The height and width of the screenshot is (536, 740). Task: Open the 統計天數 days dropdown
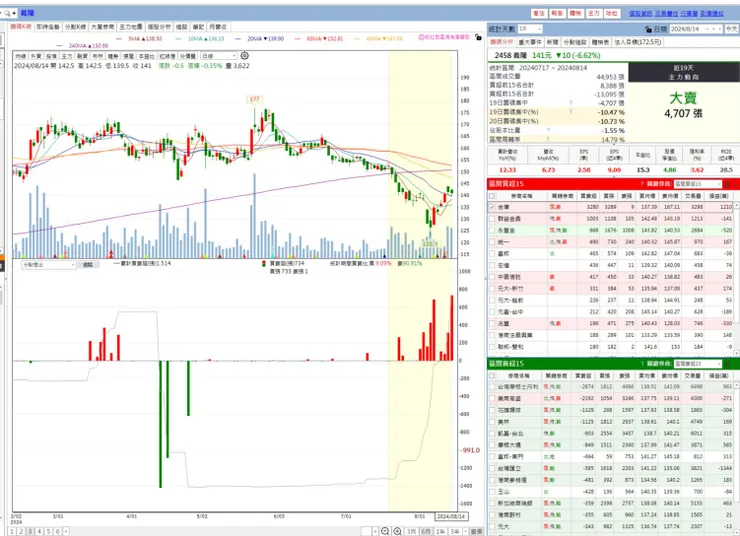coord(530,29)
